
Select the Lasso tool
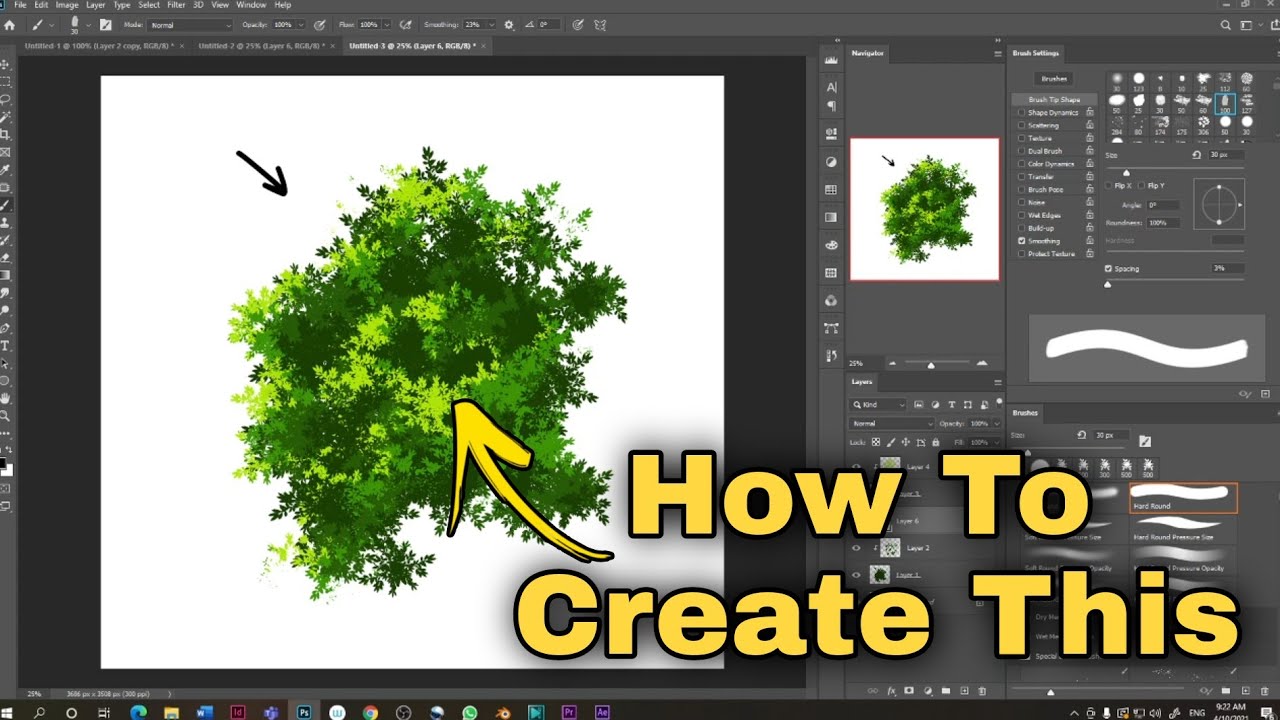(6, 99)
